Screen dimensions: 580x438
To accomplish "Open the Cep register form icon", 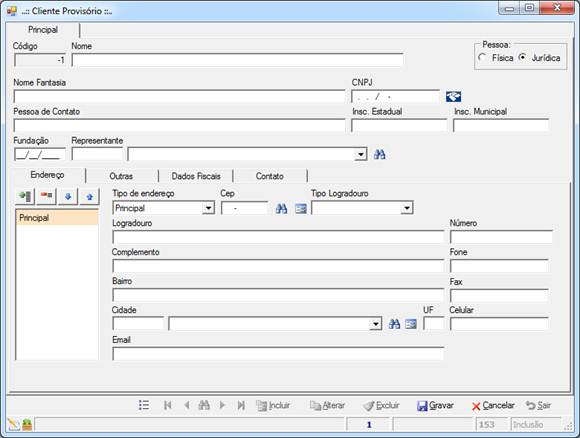I will [x=301, y=209].
